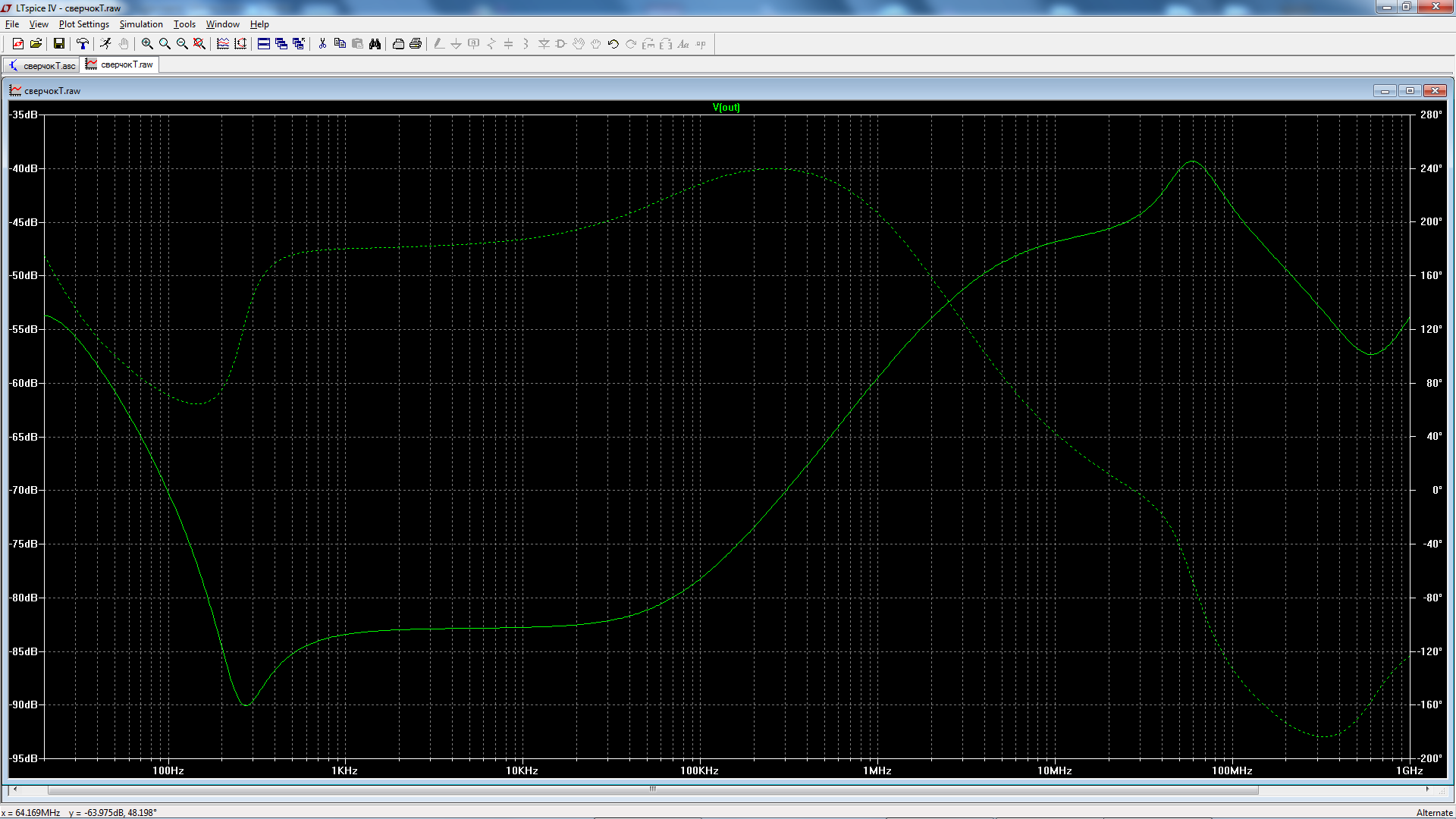Viewport: 1456px width, 819px height.
Task: Click the 100KHz frequency axis label
Action: [698, 770]
